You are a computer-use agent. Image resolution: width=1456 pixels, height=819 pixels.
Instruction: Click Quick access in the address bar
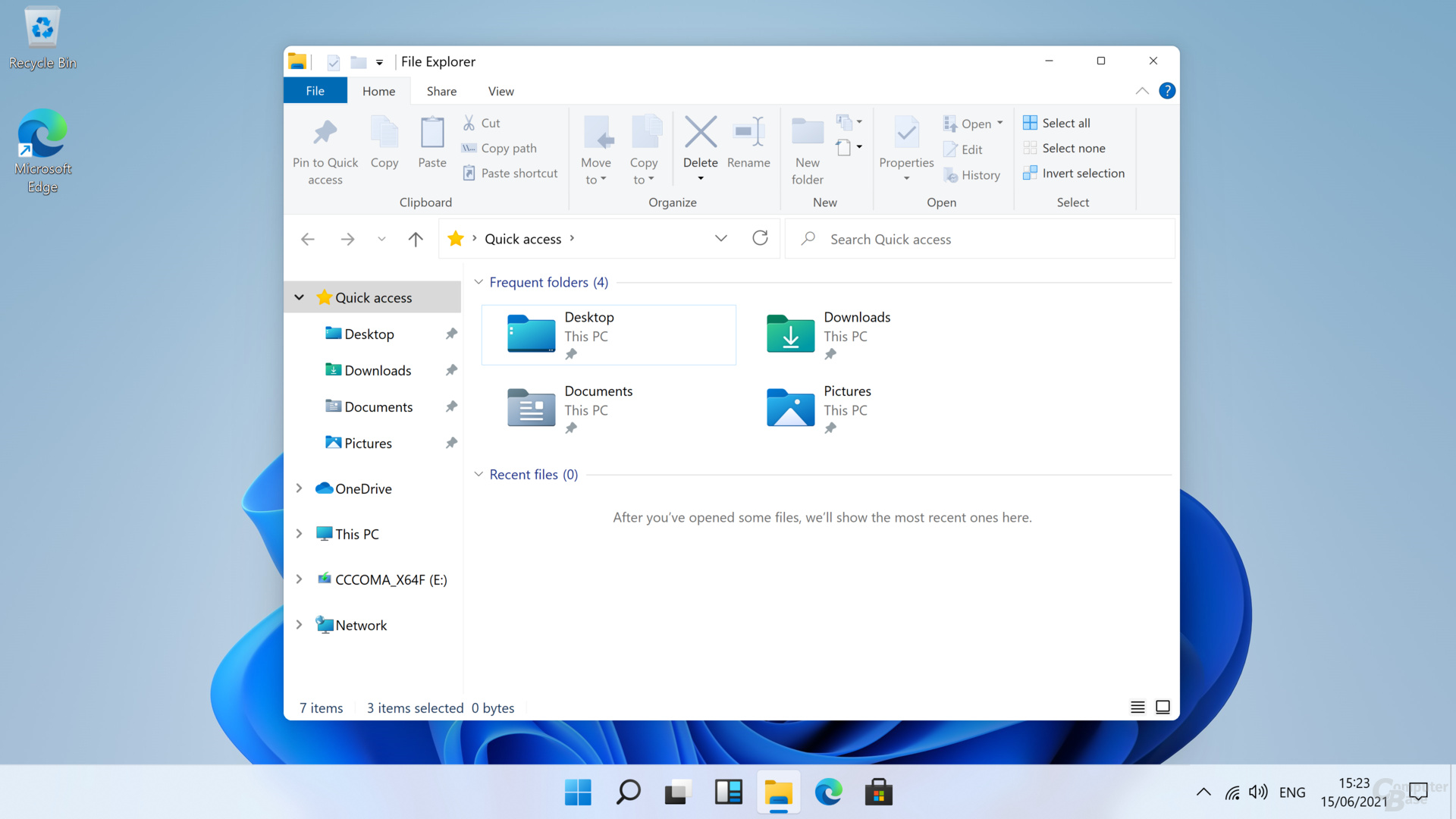(x=523, y=239)
